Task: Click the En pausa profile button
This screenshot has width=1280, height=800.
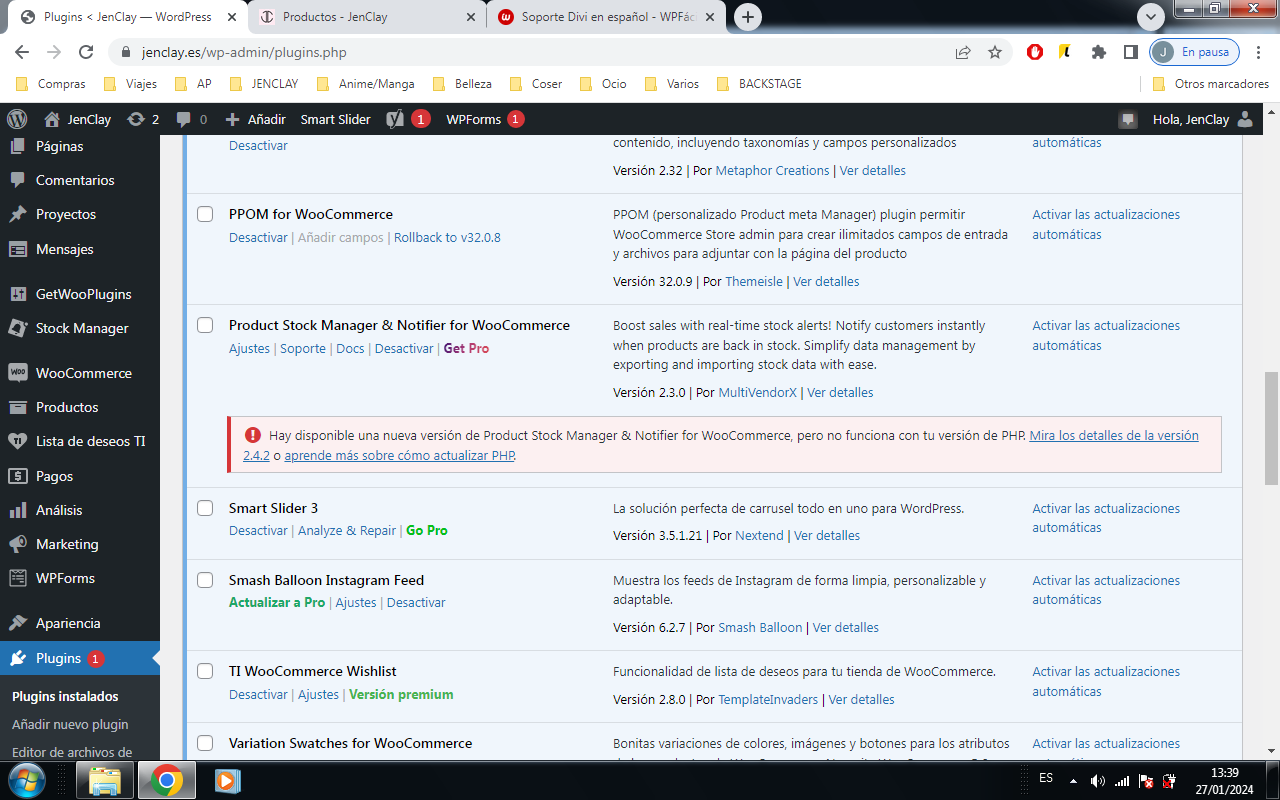Action: pos(1195,52)
